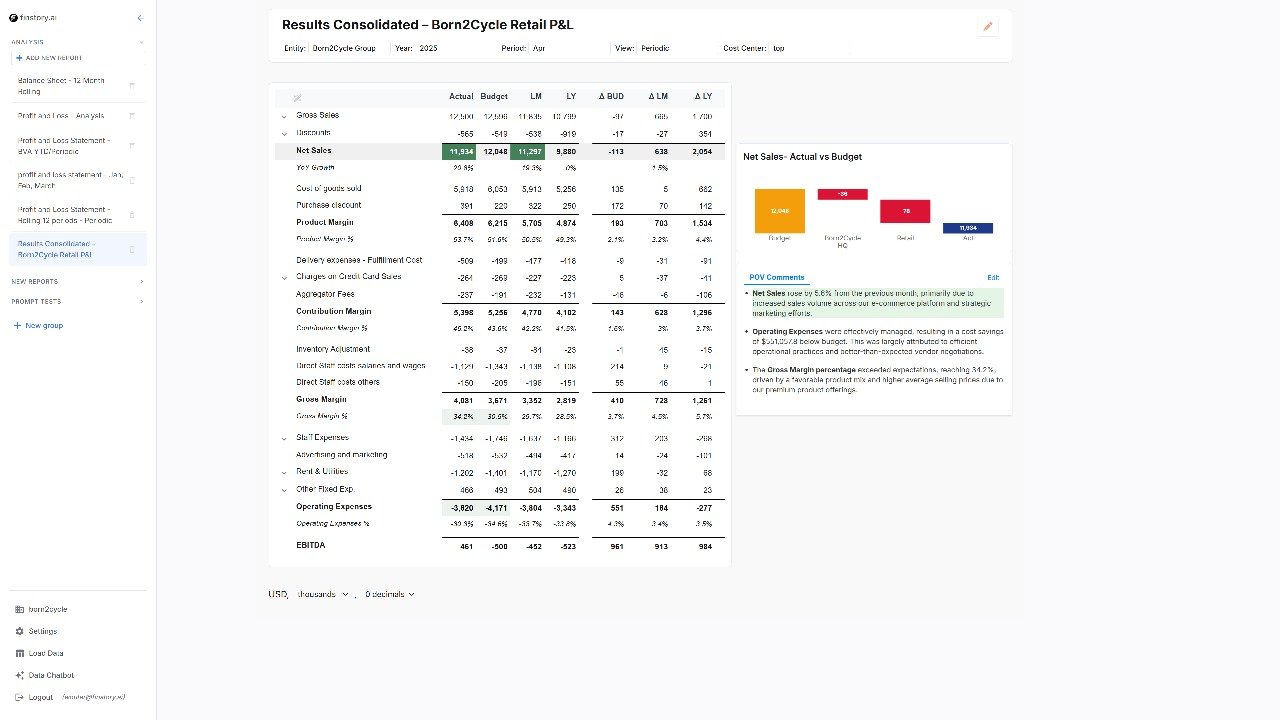Open Profit and Loss Statement - BVA report
The width and height of the screenshot is (1280, 720).
pos(64,146)
